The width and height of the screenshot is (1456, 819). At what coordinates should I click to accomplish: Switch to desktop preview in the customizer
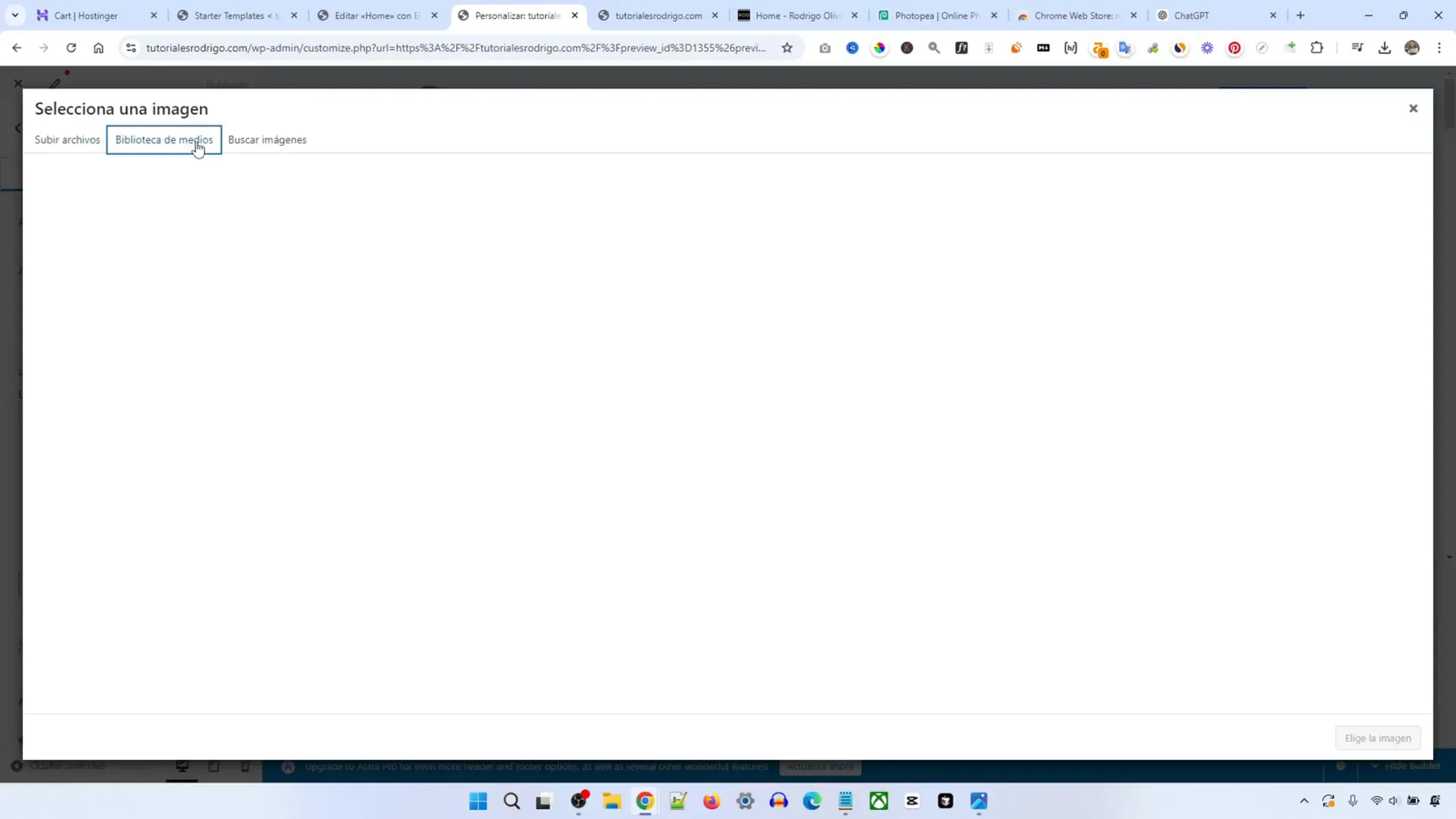coord(183,767)
